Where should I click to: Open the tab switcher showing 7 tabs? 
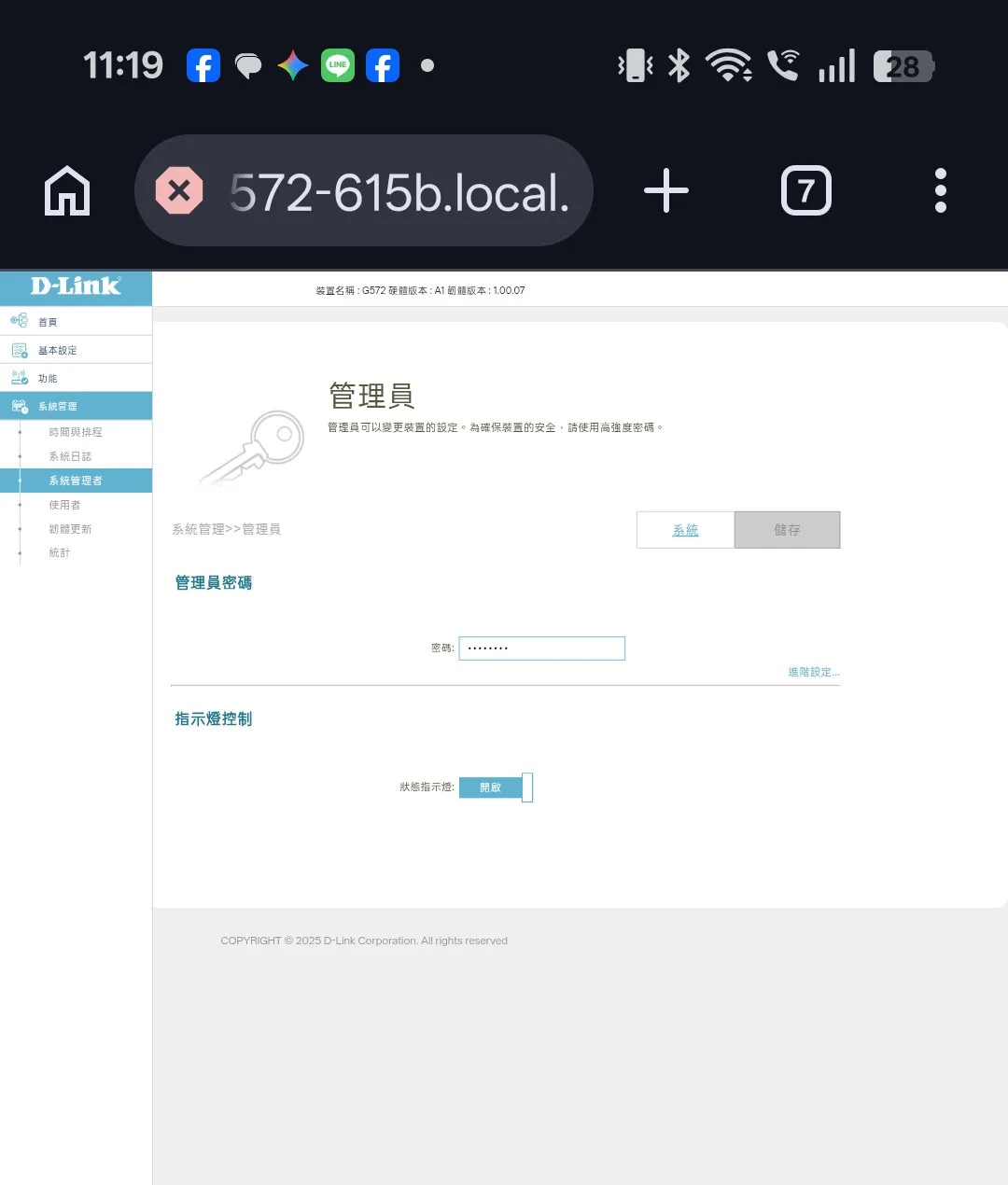tap(805, 190)
